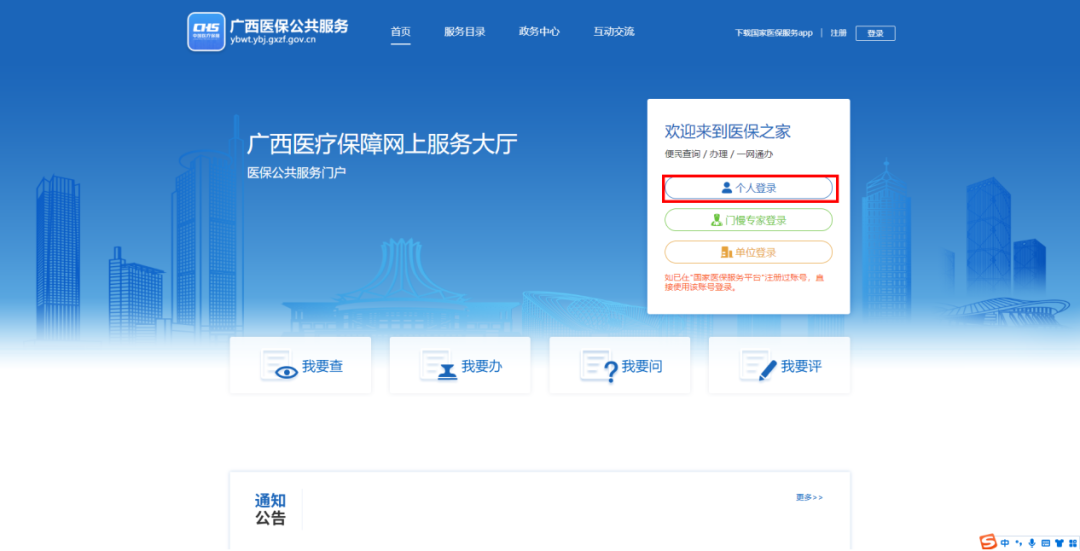Screen dimensions: 1080x551
Task: Click the microphone voice input icon
Action: (1032, 543)
